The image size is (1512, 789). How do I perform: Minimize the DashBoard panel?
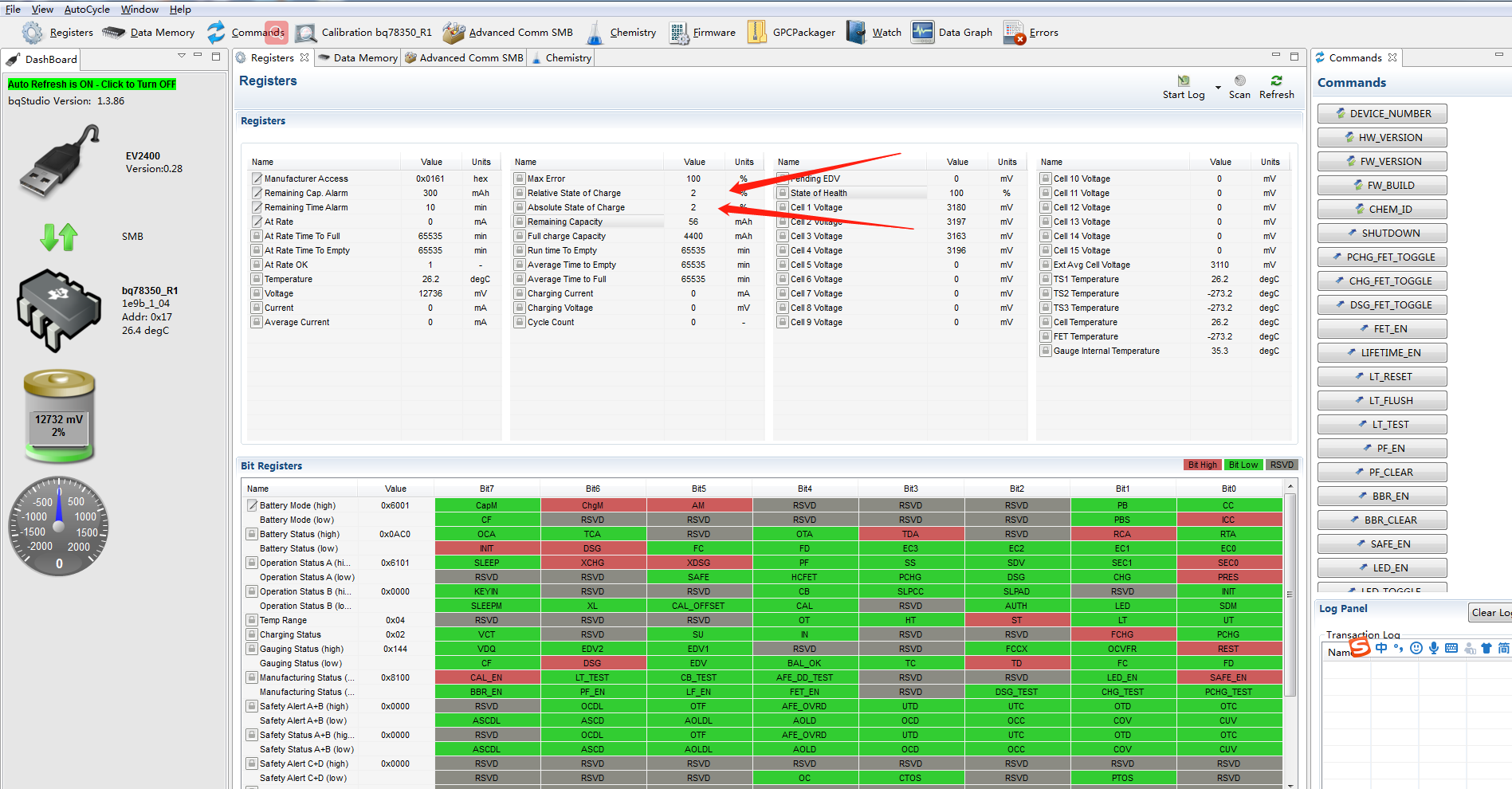(x=198, y=56)
